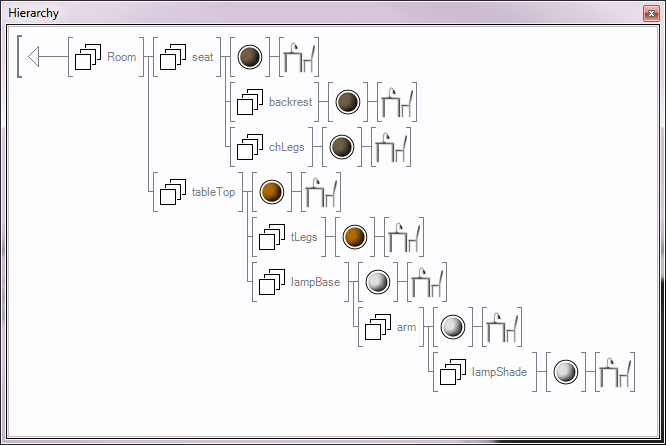Click the back arrow at hierarchy root
666x445 pixels.
(x=35, y=57)
